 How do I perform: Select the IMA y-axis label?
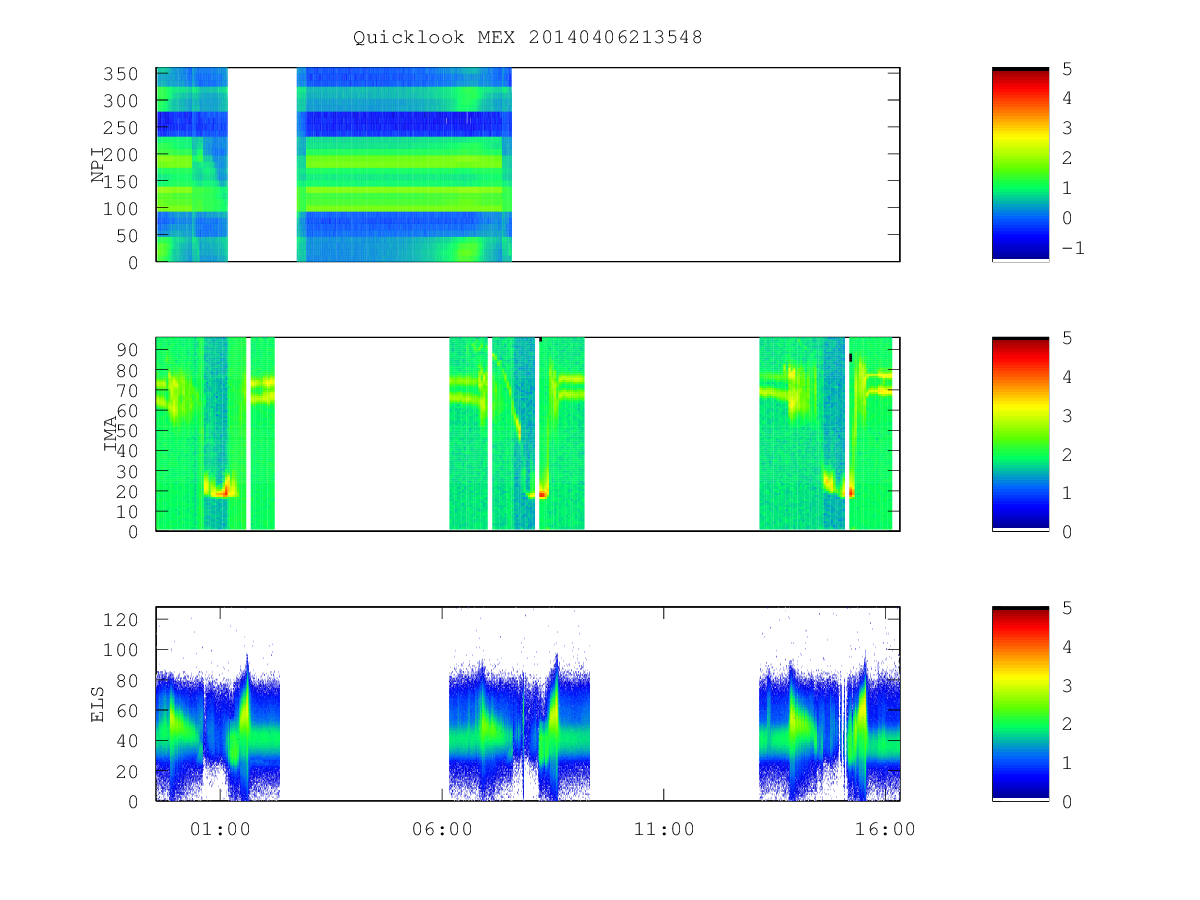tap(110, 434)
